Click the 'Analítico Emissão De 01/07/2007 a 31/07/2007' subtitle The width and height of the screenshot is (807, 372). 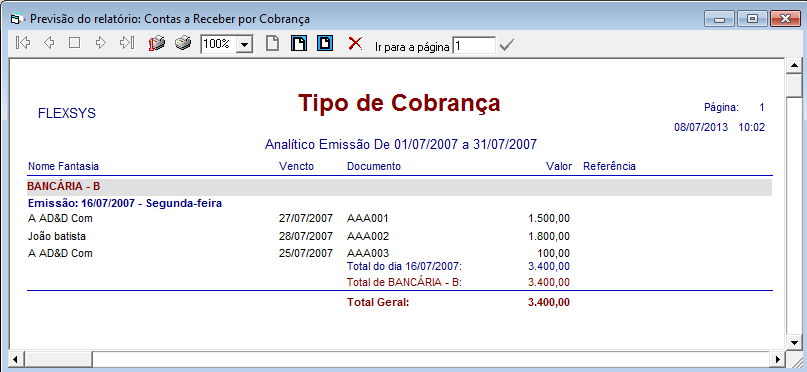point(400,144)
